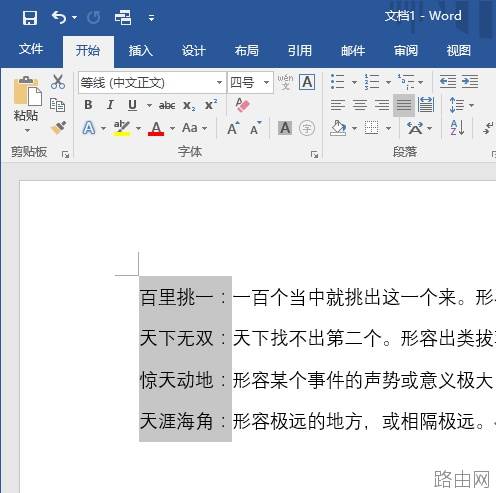The image size is (496, 493).
Task: Apply enclosed character 字 circle icon
Action: (307, 128)
